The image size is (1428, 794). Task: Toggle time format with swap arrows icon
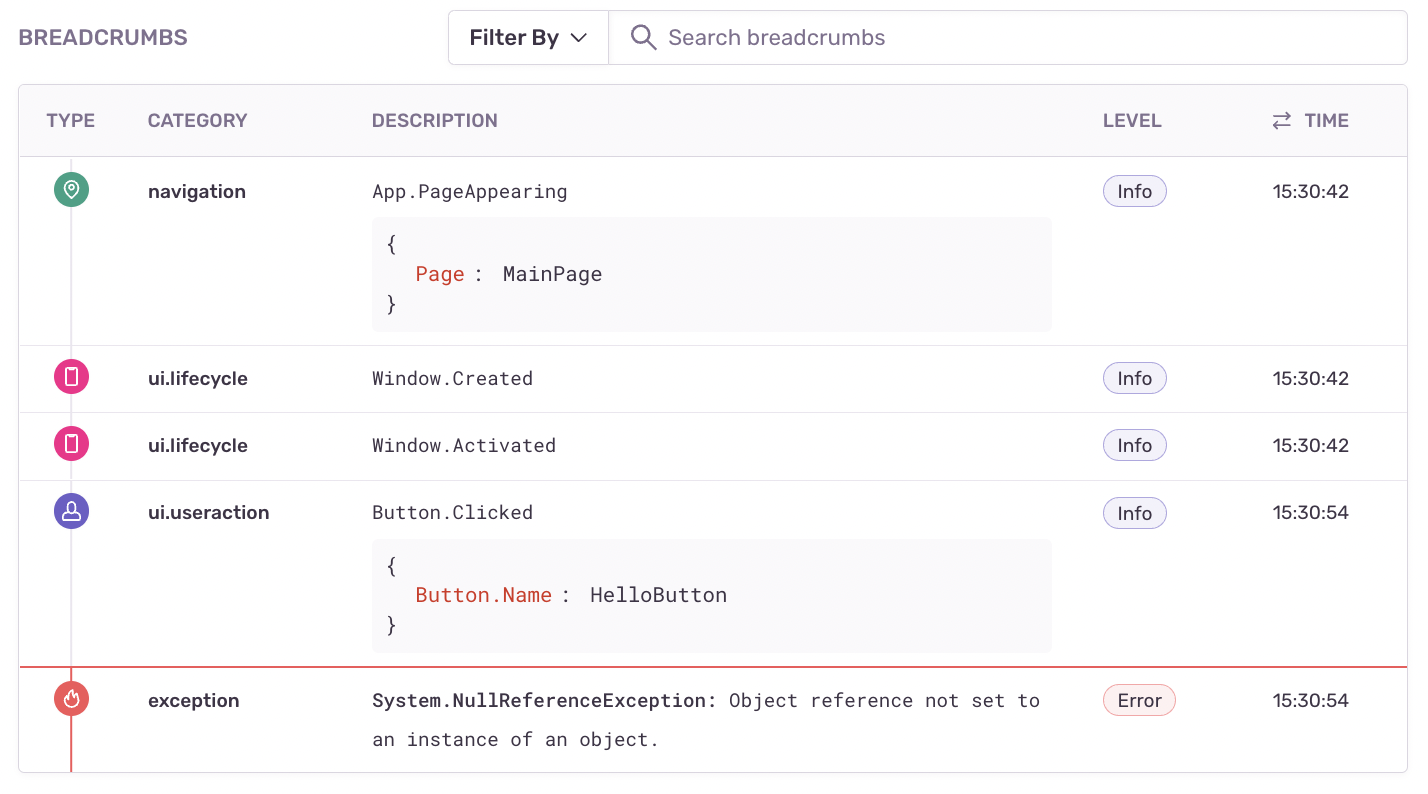[1281, 121]
